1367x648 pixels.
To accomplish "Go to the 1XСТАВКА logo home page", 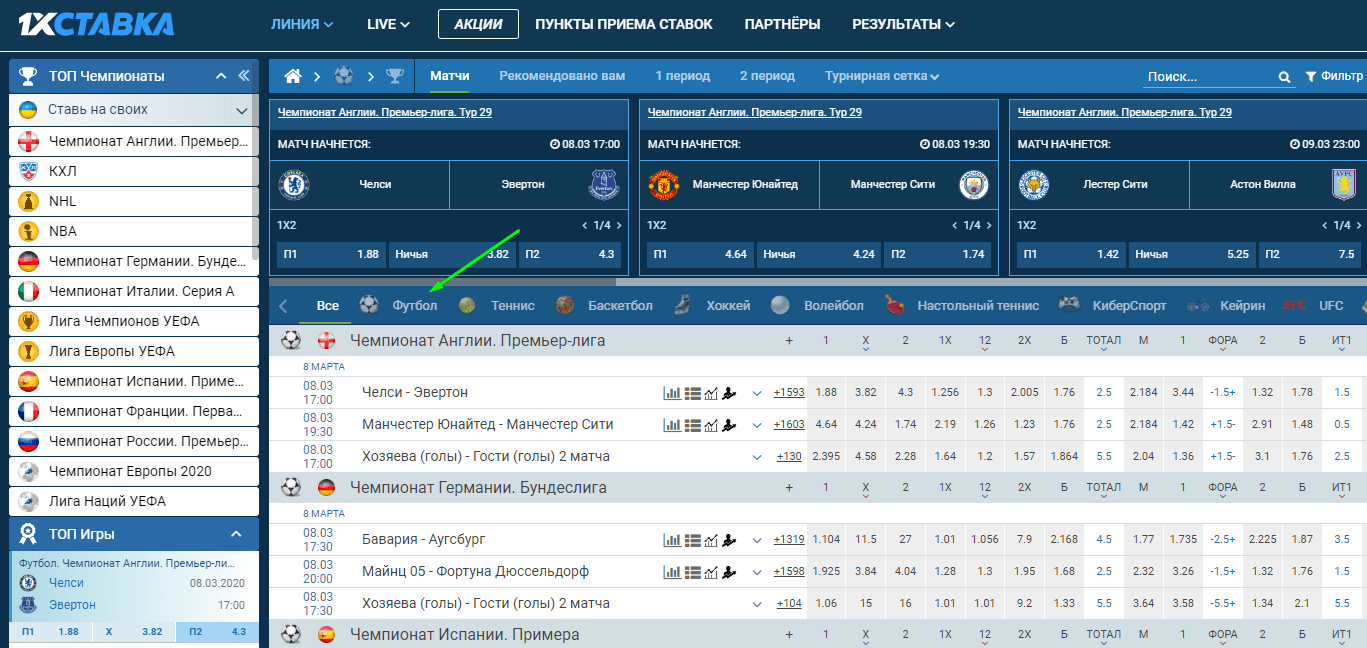I will coord(96,24).
